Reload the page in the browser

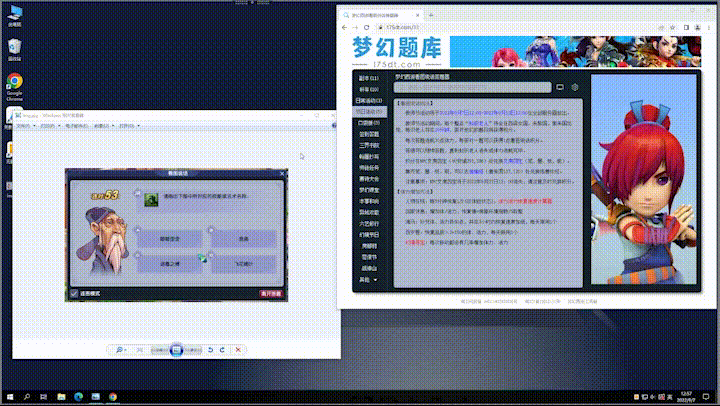click(366, 28)
